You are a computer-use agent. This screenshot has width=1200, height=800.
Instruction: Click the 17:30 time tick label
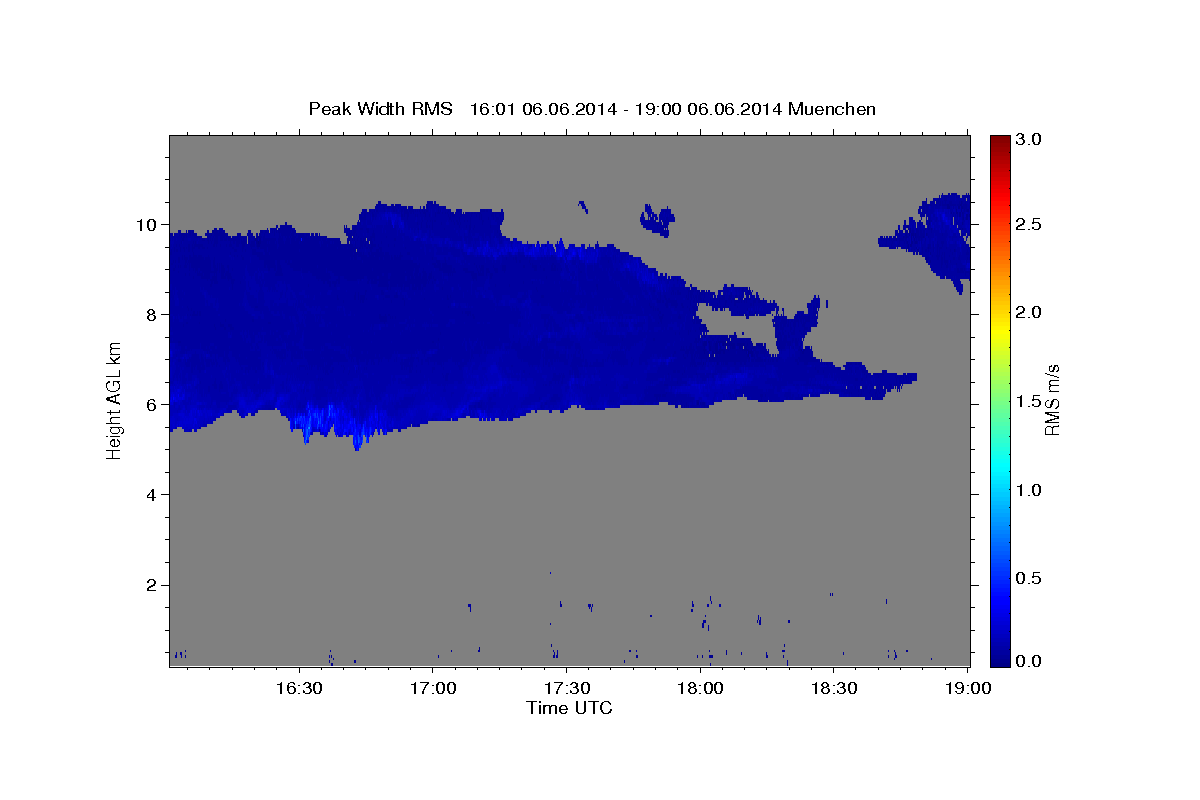pos(567,688)
